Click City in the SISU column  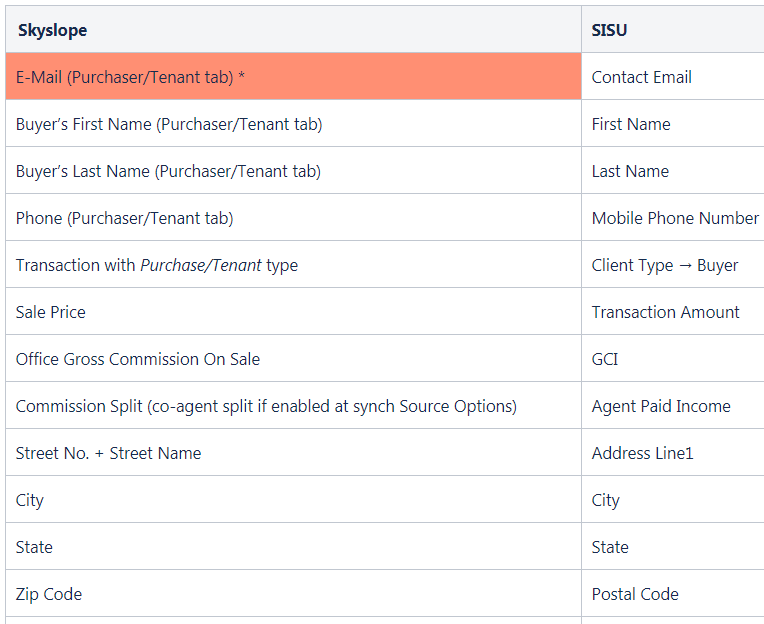click(673, 500)
